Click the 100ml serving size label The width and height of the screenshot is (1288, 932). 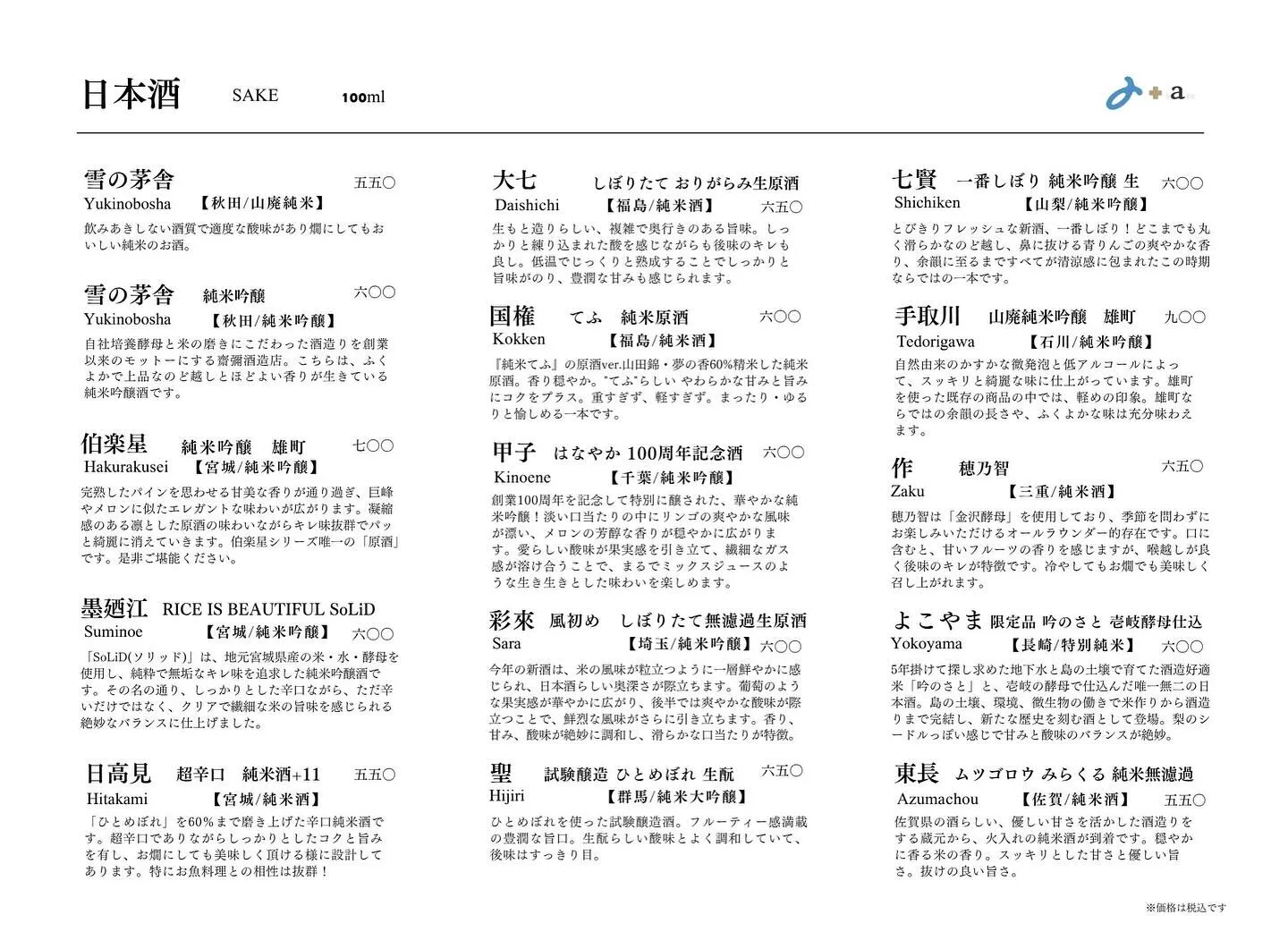(364, 97)
